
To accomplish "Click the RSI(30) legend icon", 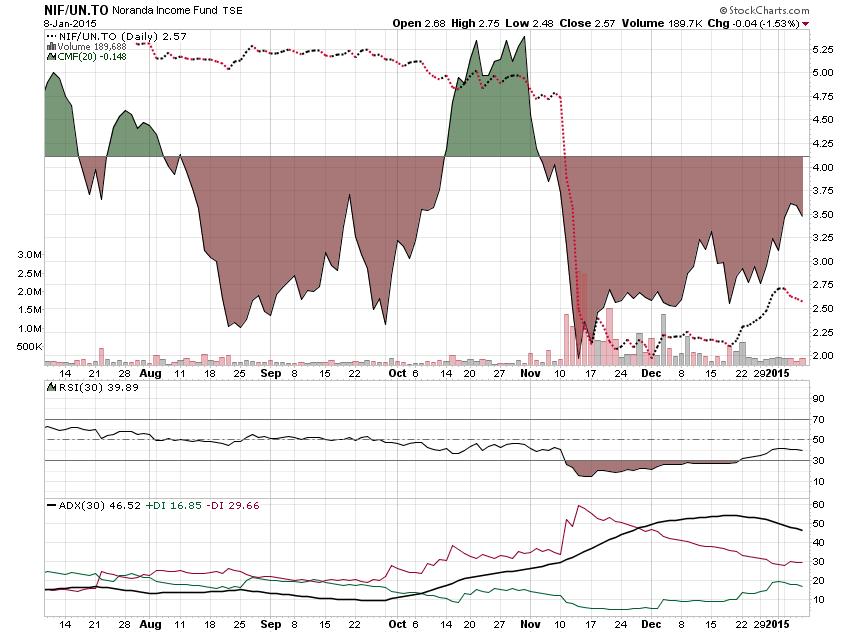I will (x=51, y=387).
